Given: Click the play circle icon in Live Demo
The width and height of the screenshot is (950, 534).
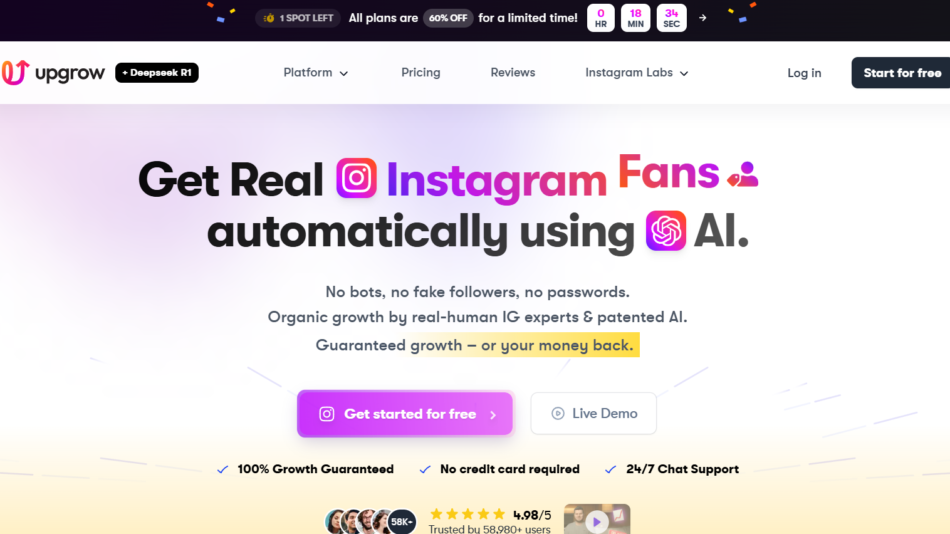Looking at the screenshot, I should tap(557, 413).
